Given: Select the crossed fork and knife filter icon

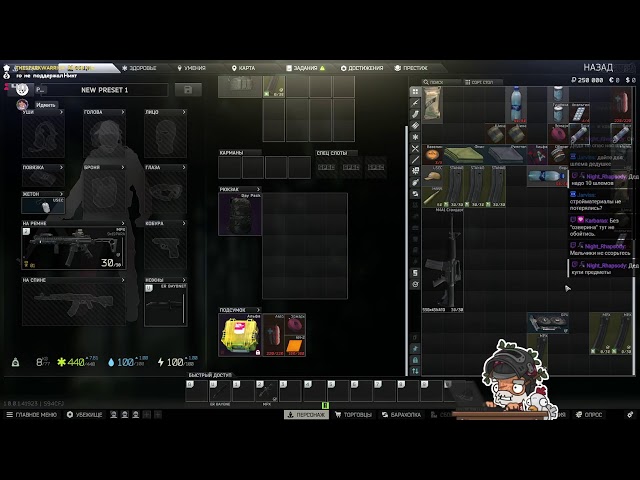Looking at the screenshot, I should pyautogui.click(x=415, y=149).
